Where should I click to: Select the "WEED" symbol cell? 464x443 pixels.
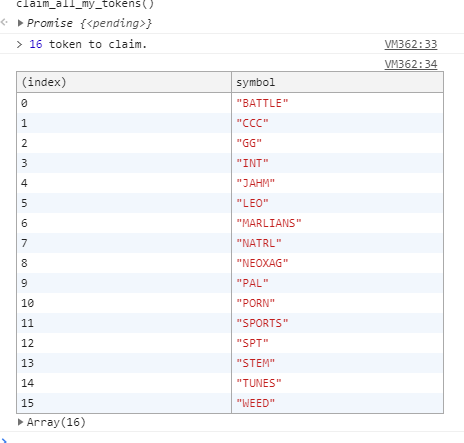[337, 403]
